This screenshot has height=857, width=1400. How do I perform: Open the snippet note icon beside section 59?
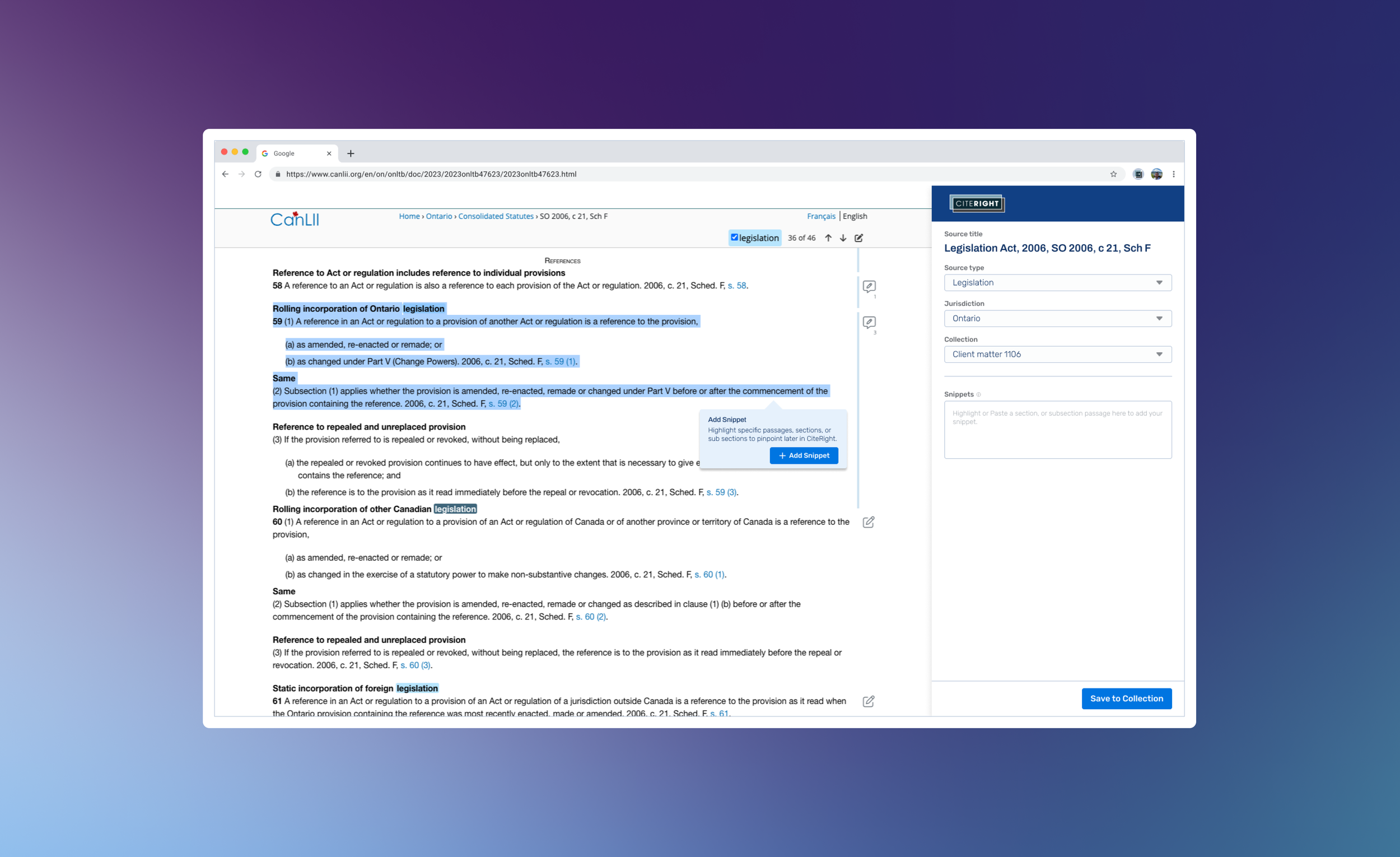pos(869,322)
